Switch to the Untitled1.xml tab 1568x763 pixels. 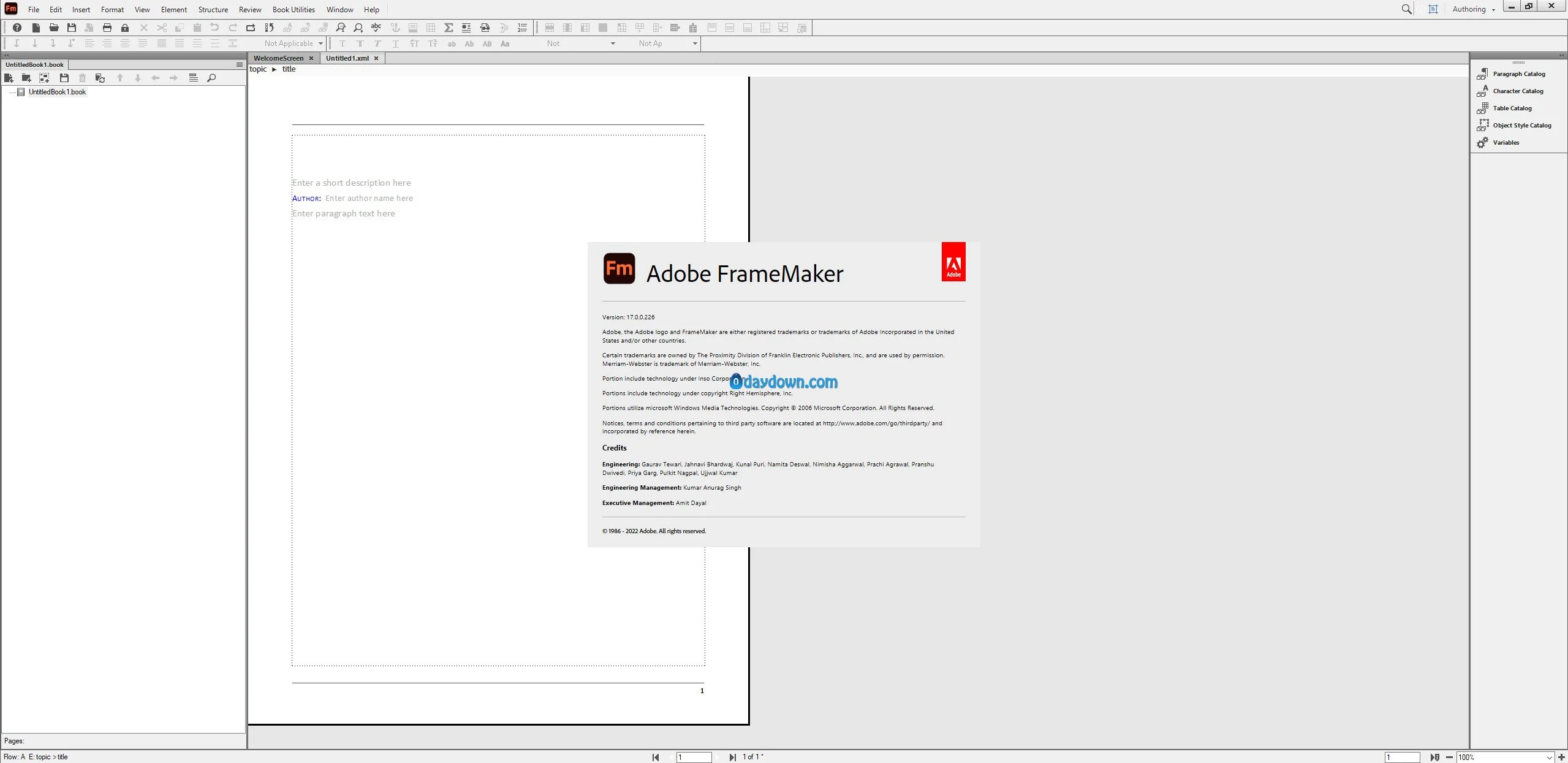click(347, 58)
